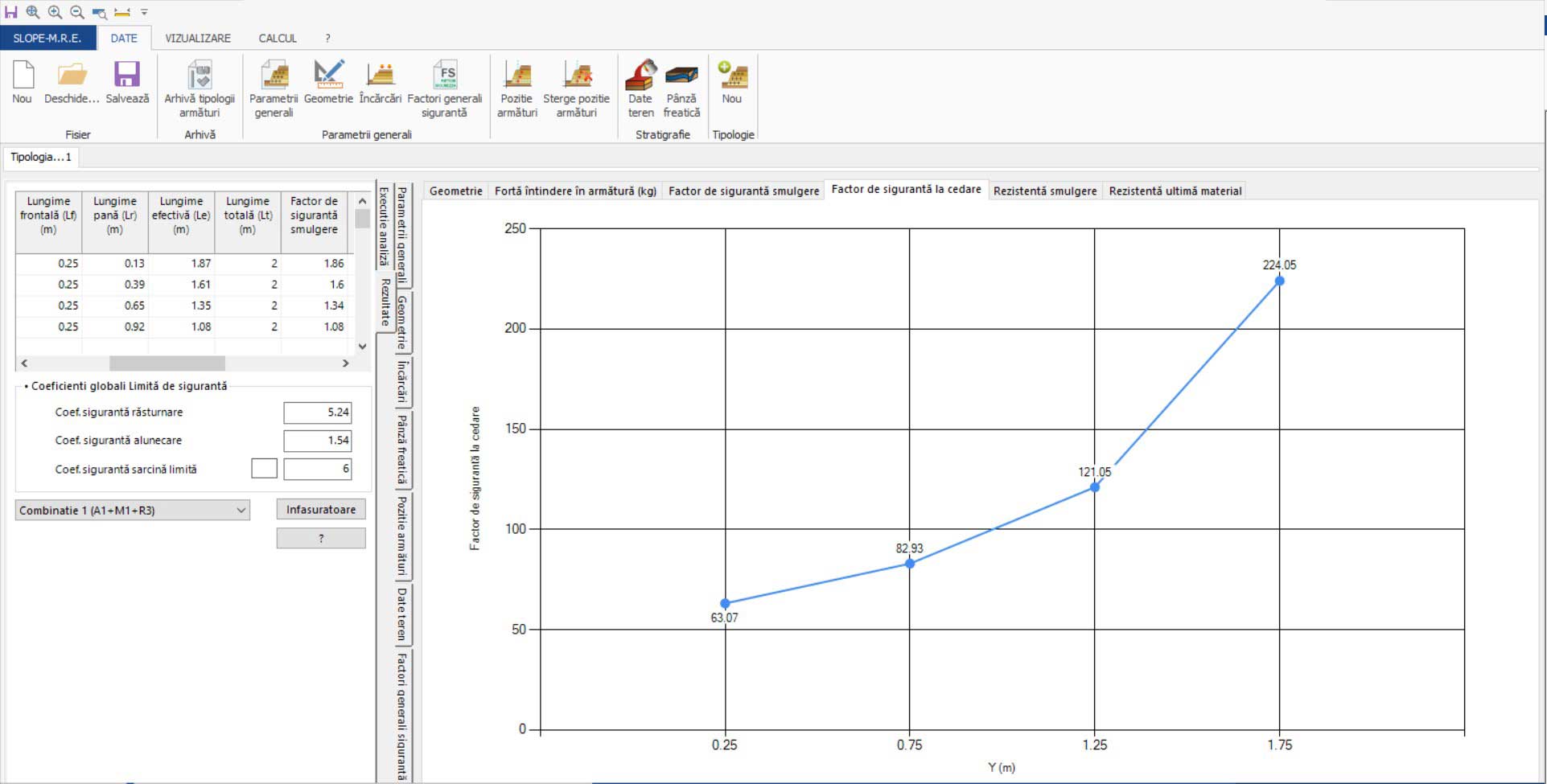Click the Coef. siguranță răsturnare field
This screenshot has height=784, width=1547.
[x=318, y=413]
